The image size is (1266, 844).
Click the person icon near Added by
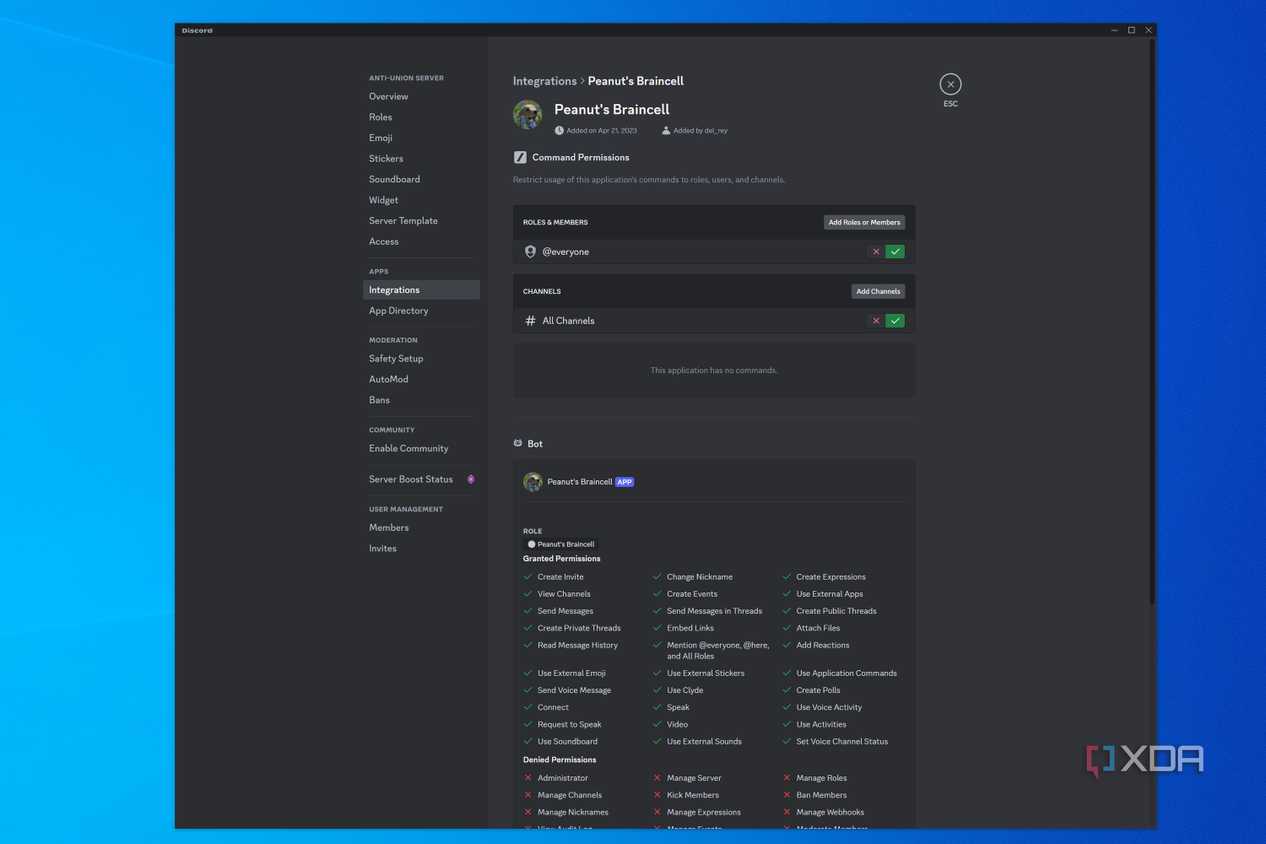[666, 130]
